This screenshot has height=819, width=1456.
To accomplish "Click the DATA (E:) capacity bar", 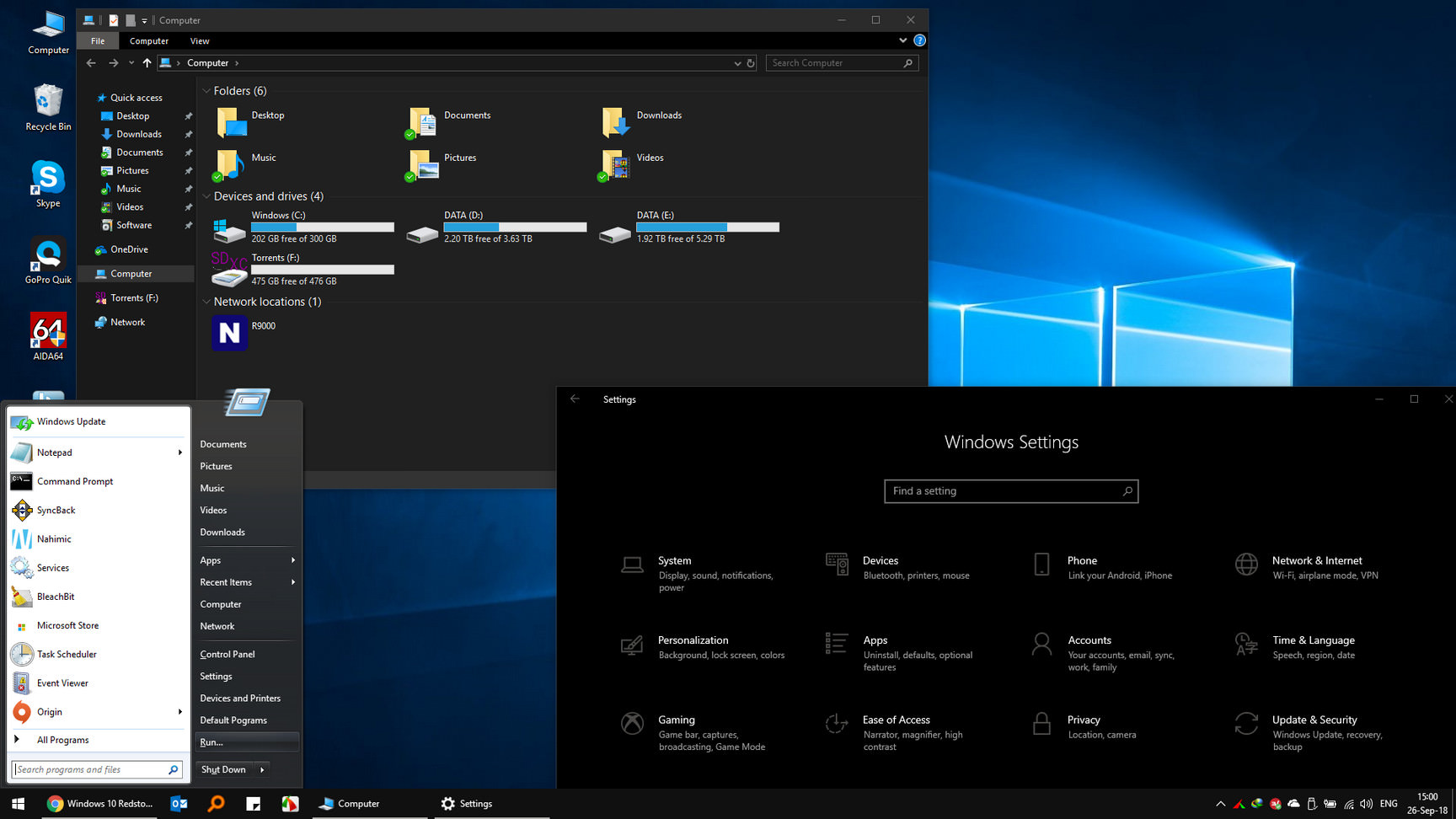I will click(x=708, y=227).
